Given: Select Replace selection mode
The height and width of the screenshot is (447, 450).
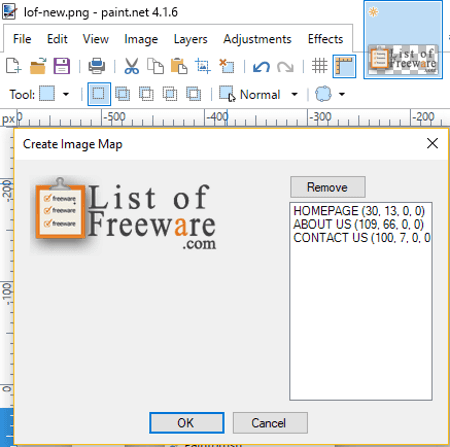Looking at the screenshot, I should pyautogui.click(x=99, y=94).
